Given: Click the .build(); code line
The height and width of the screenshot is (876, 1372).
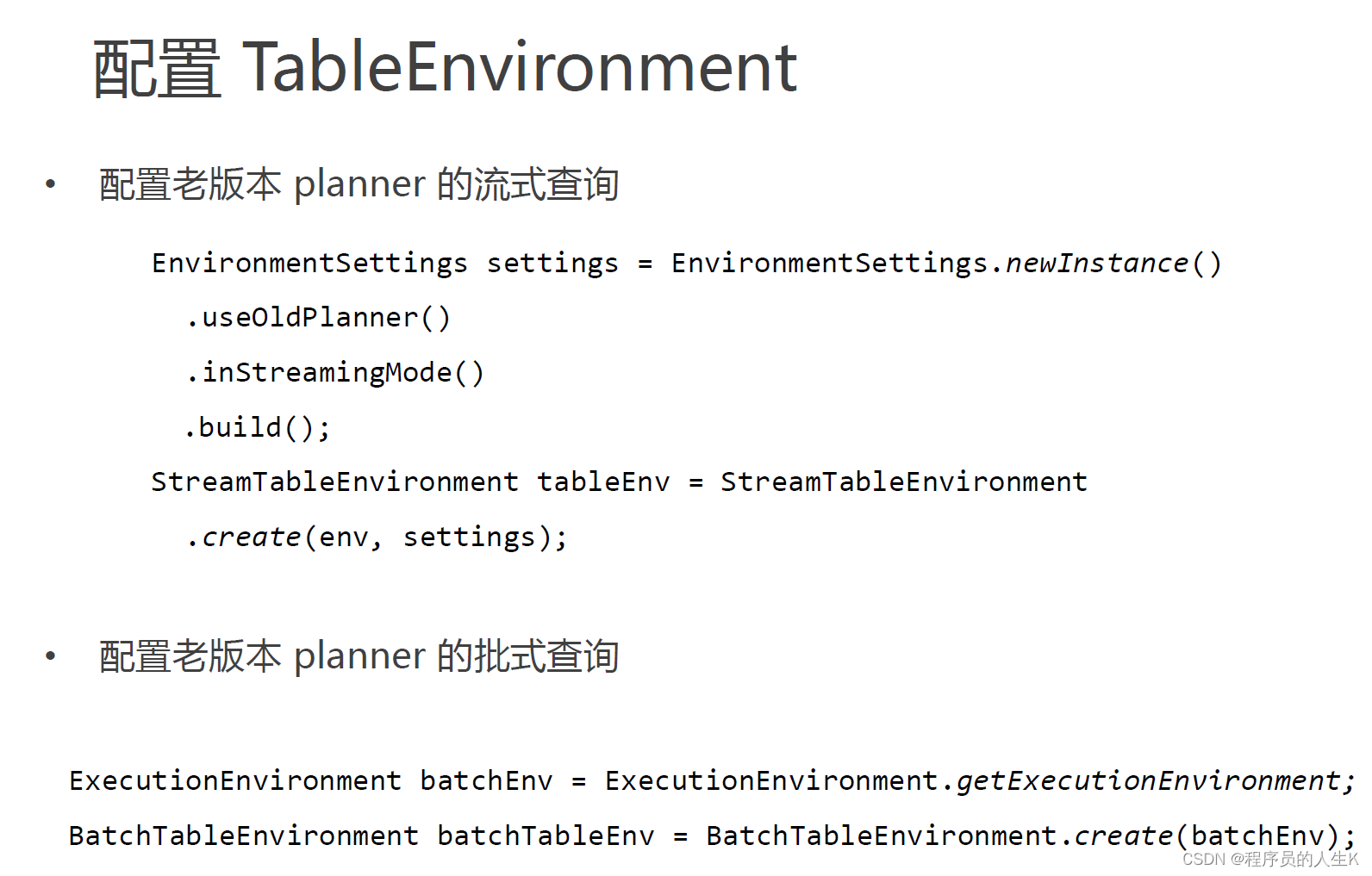Looking at the screenshot, I should click(x=258, y=427).
